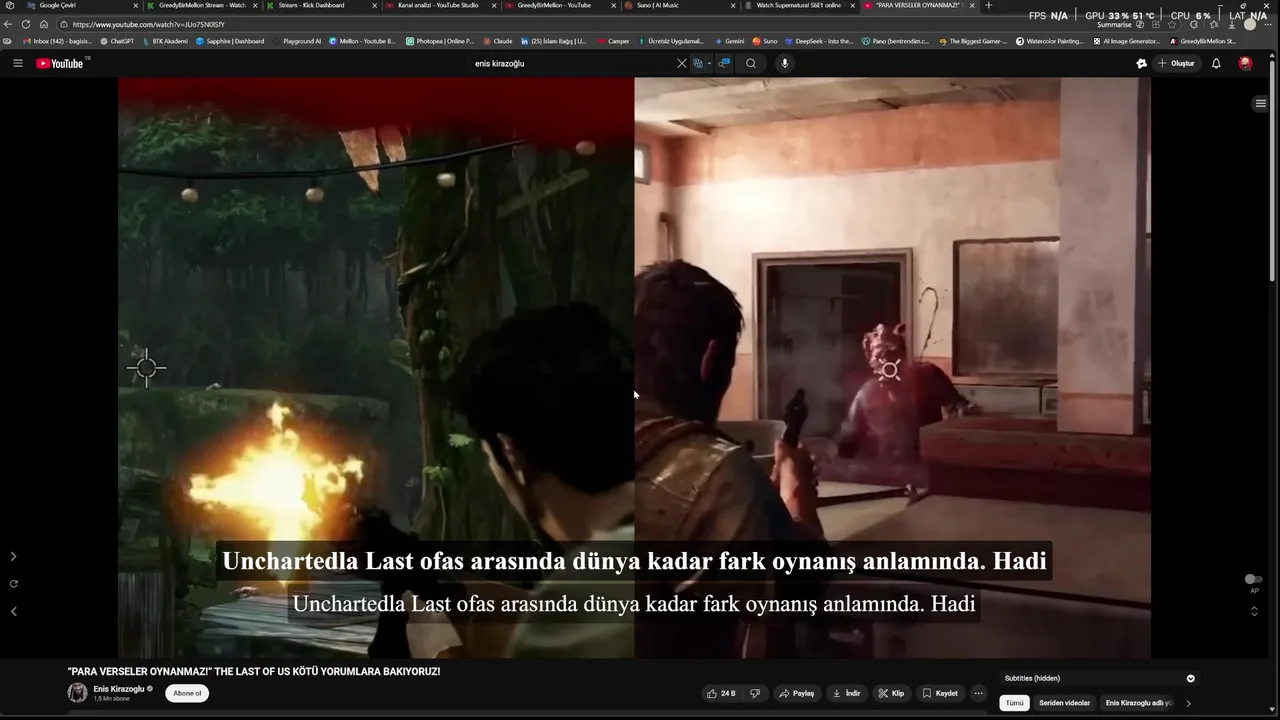
Task: Open the account avatar menu
Action: pos(1245,63)
